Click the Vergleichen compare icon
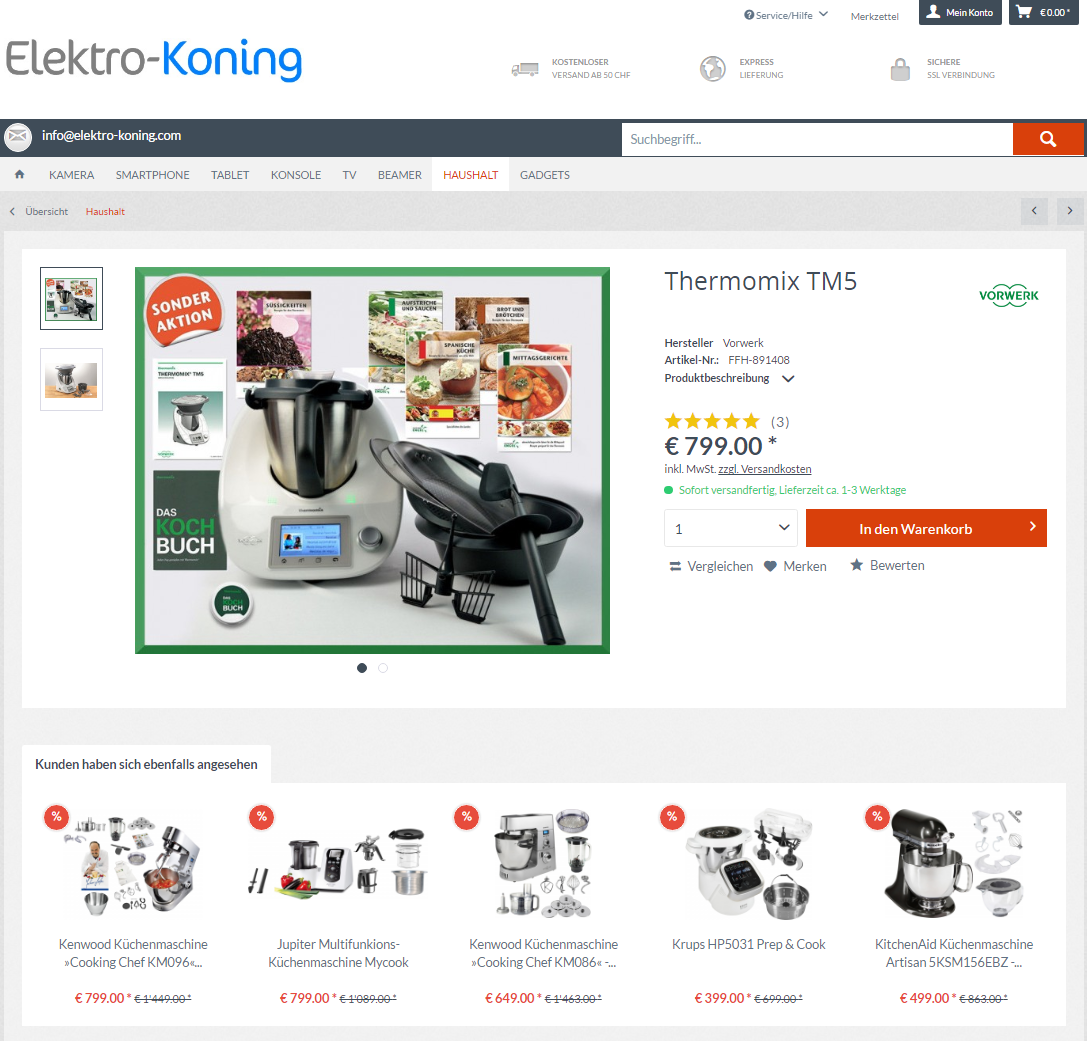 pos(675,566)
